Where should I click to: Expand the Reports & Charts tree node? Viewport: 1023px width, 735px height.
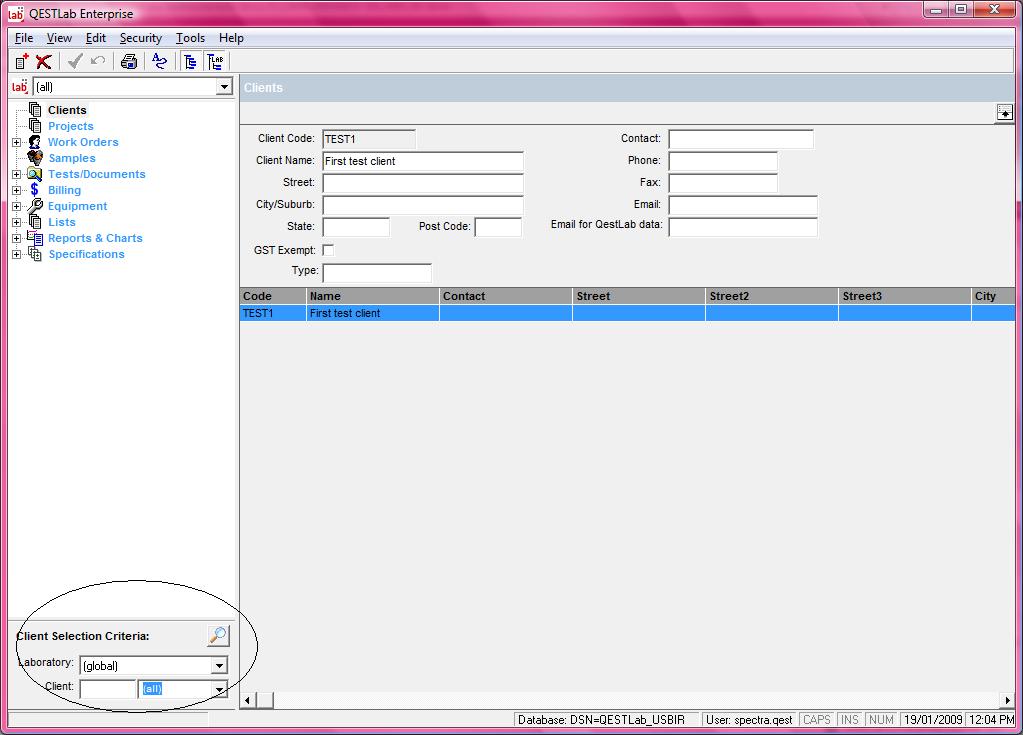[x=16, y=238]
